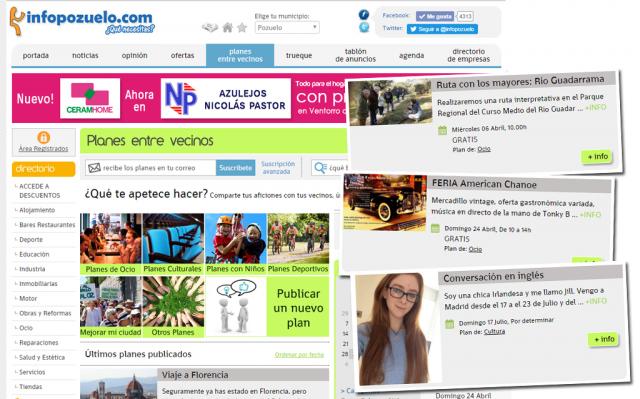The image size is (640, 399).
Task: Click the envelope icon in subscription box
Action: pyautogui.click(x=94, y=168)
